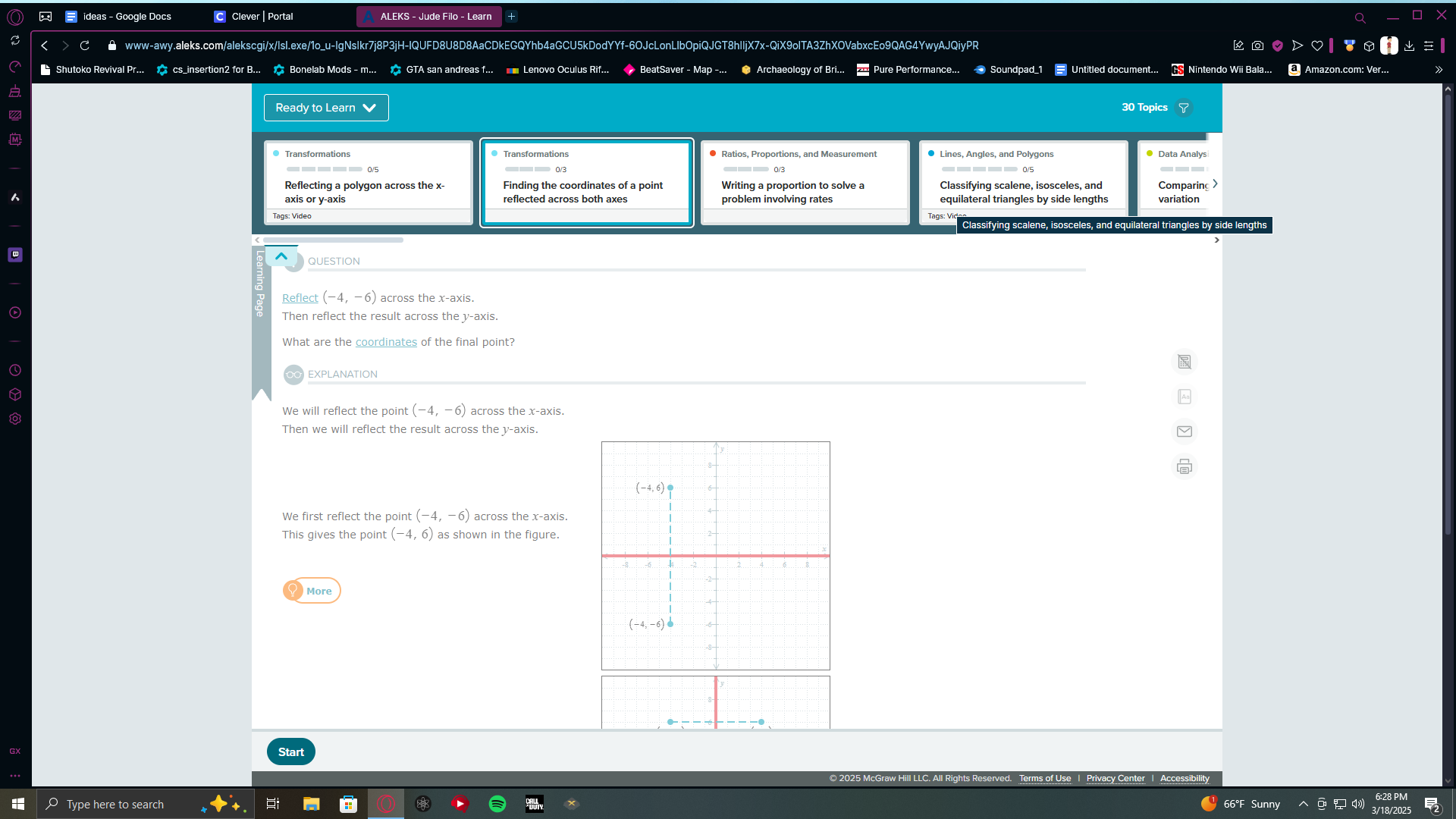
Task: Open Spotify from taskbar
Action: (497, 804)
